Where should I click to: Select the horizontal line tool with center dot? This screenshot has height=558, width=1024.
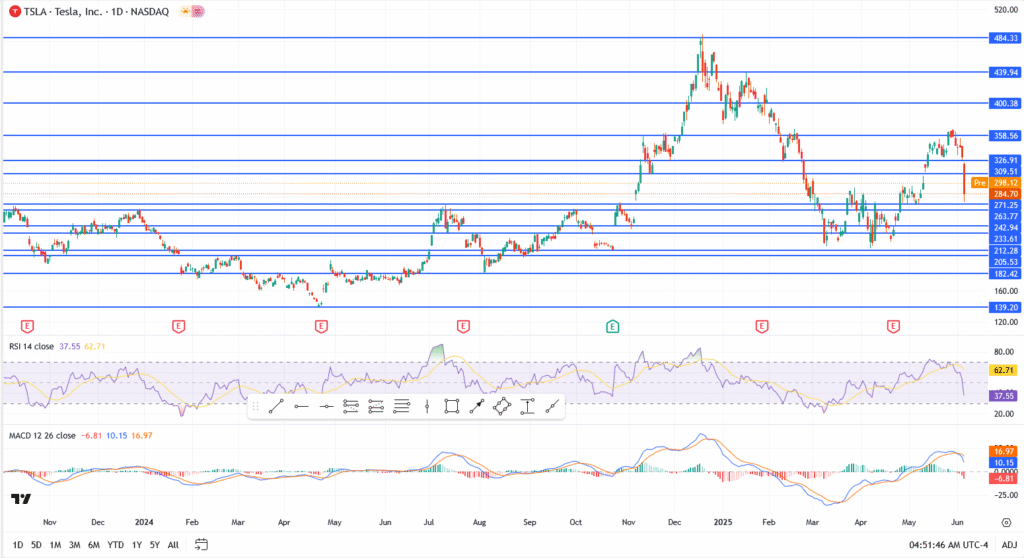pyautogui.click(x=326, y=406)
